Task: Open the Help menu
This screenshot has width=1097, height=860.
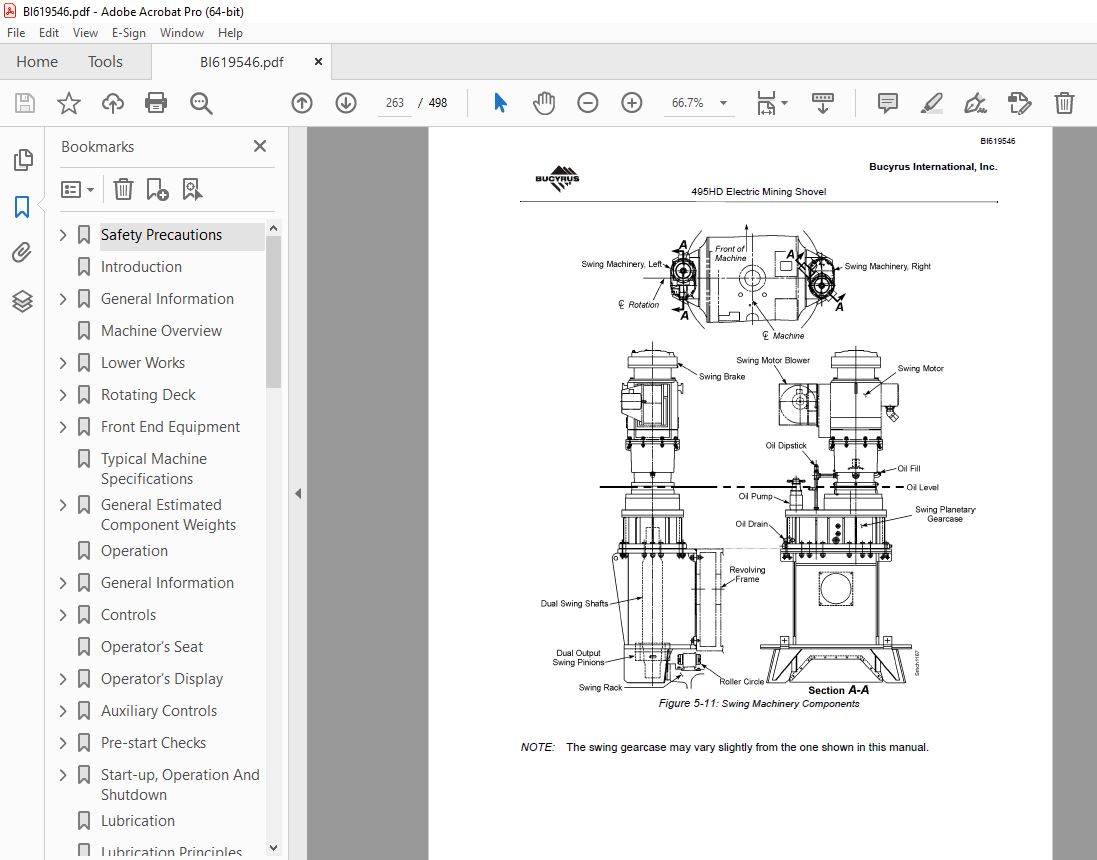Action: [x=230, y=33]
